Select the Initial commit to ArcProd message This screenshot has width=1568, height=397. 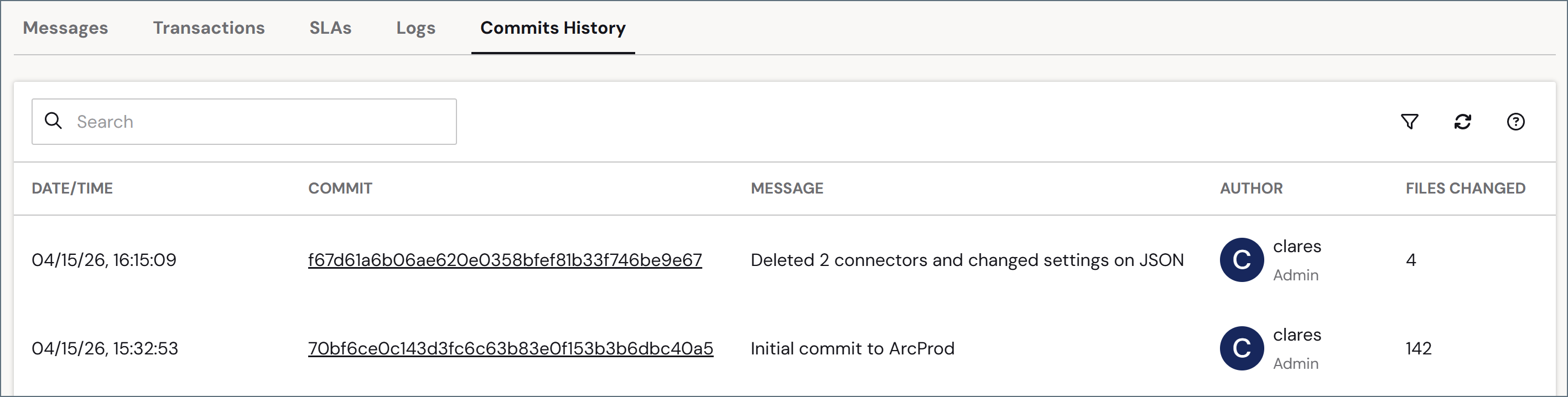[x=852, y=348]
